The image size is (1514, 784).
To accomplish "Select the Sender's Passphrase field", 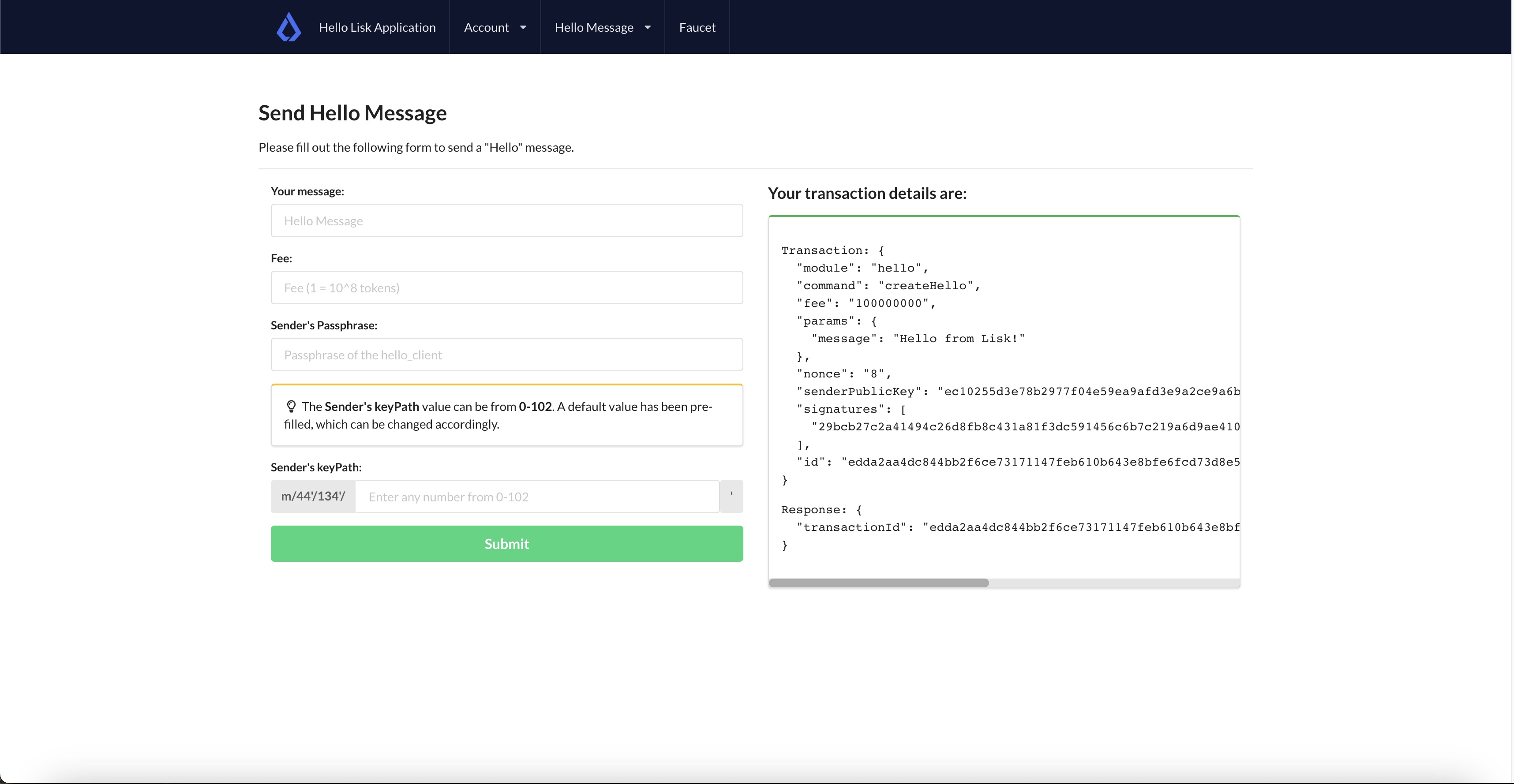I will tap(506, 355).
